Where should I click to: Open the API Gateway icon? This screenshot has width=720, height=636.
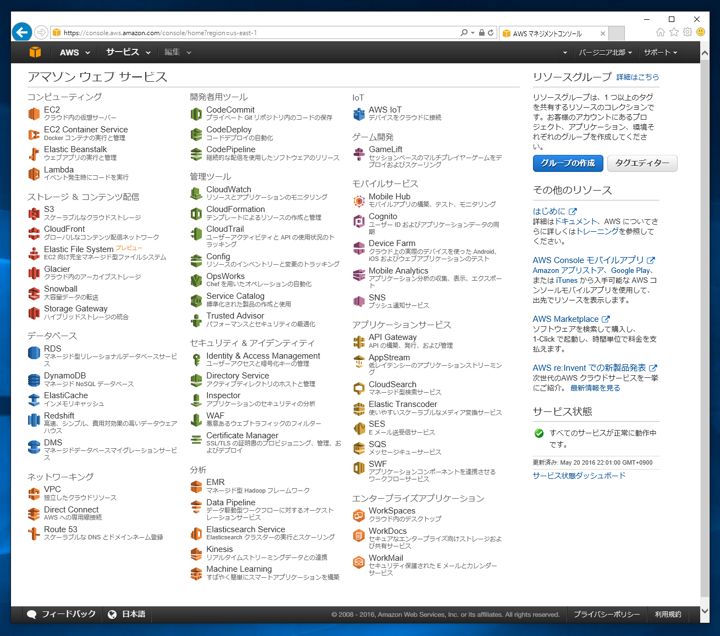coord(359,341)
